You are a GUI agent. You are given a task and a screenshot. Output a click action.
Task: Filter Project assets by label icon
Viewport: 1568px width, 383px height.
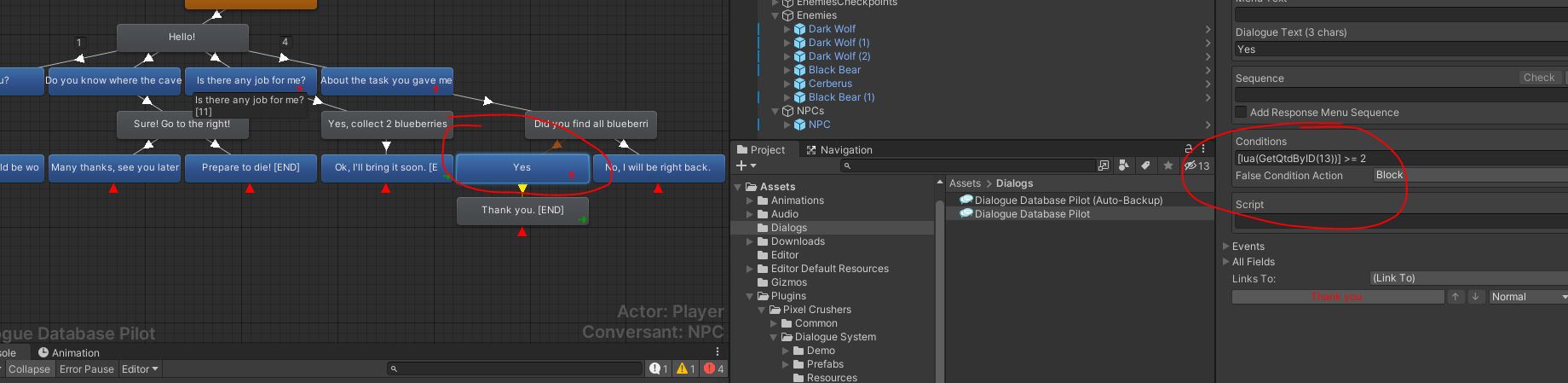pyautogui.click(x=1146, y=165)
